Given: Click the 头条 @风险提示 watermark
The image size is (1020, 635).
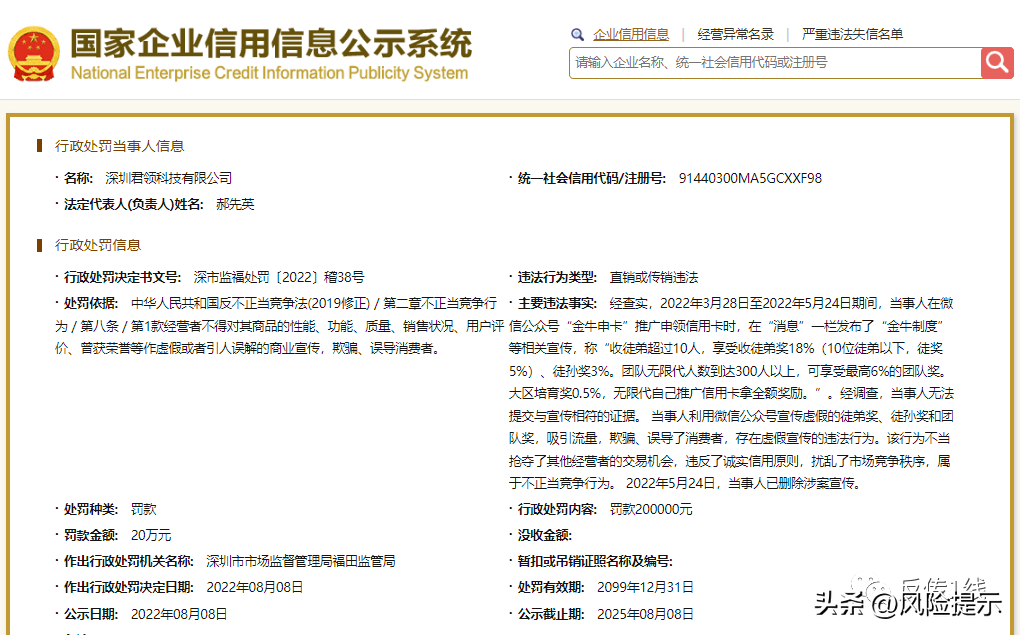Looking at the screenshot, I should 907,603.
